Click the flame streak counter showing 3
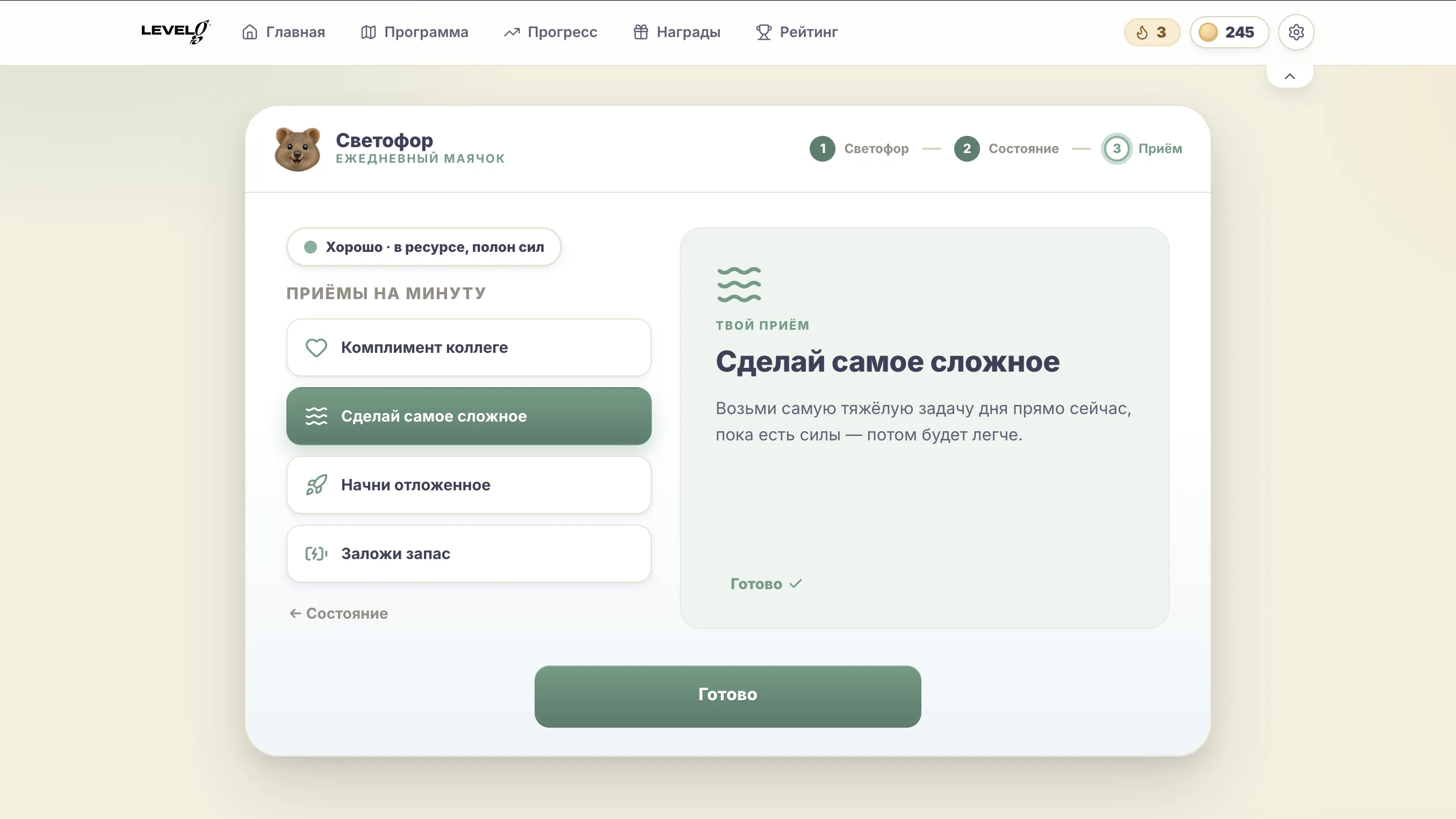1456x819 pixels. 1152,32
